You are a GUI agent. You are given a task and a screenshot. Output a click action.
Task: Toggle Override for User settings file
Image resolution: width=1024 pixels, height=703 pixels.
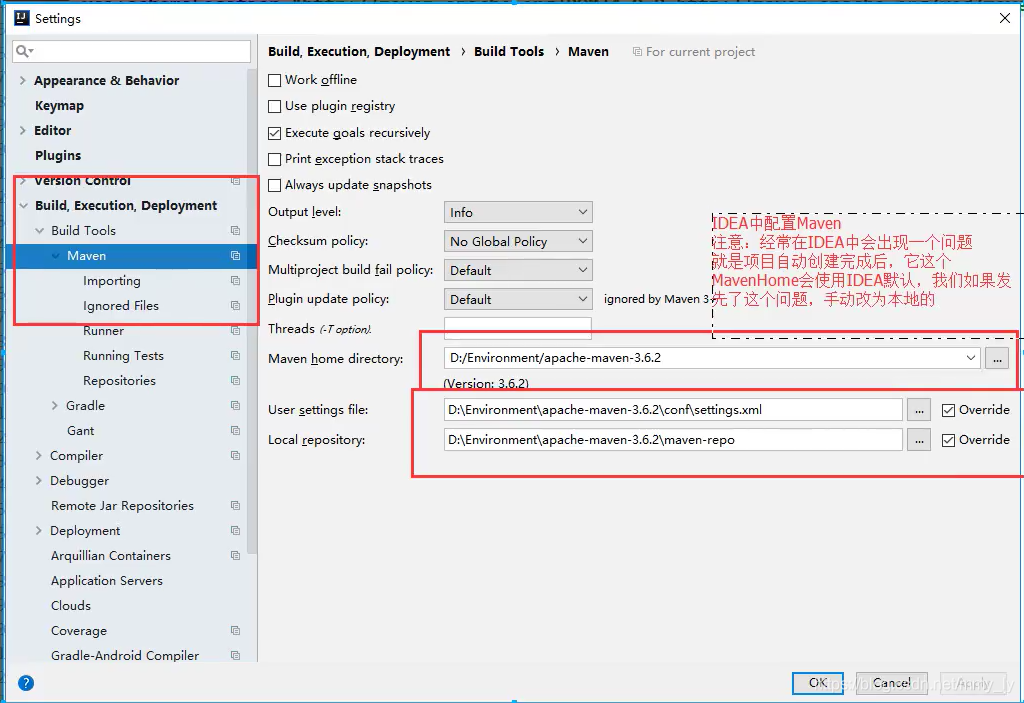pyautogui.click(x=948, y=410)
